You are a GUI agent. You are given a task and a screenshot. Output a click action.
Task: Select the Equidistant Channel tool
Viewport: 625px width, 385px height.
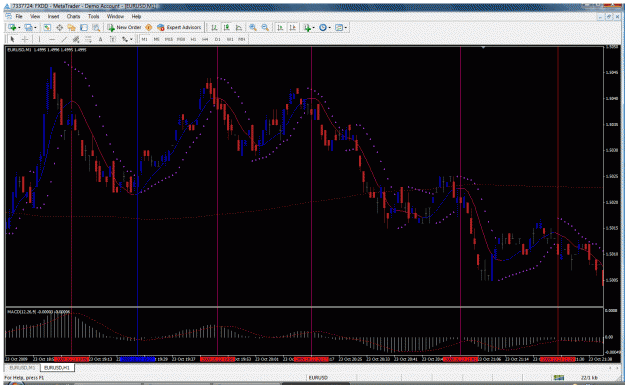(76, 39)
